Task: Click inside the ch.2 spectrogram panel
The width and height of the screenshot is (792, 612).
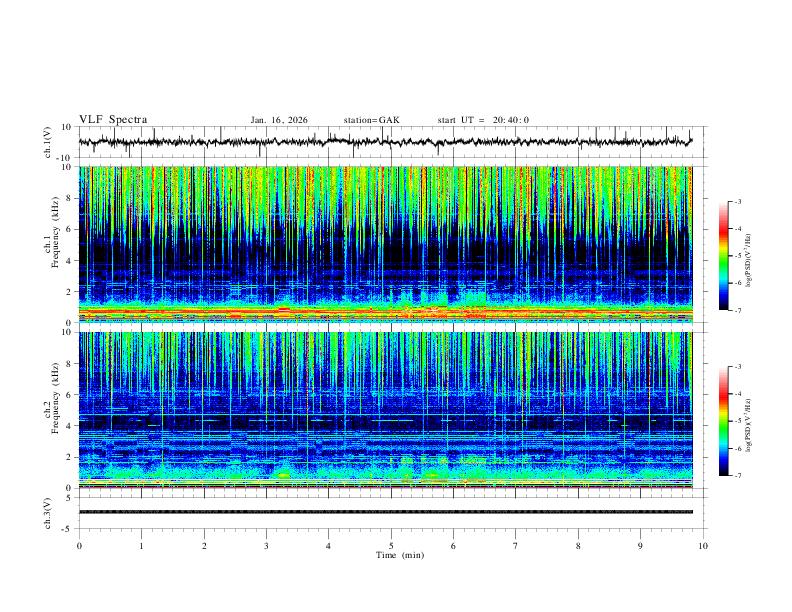Action: click(386, 410)
